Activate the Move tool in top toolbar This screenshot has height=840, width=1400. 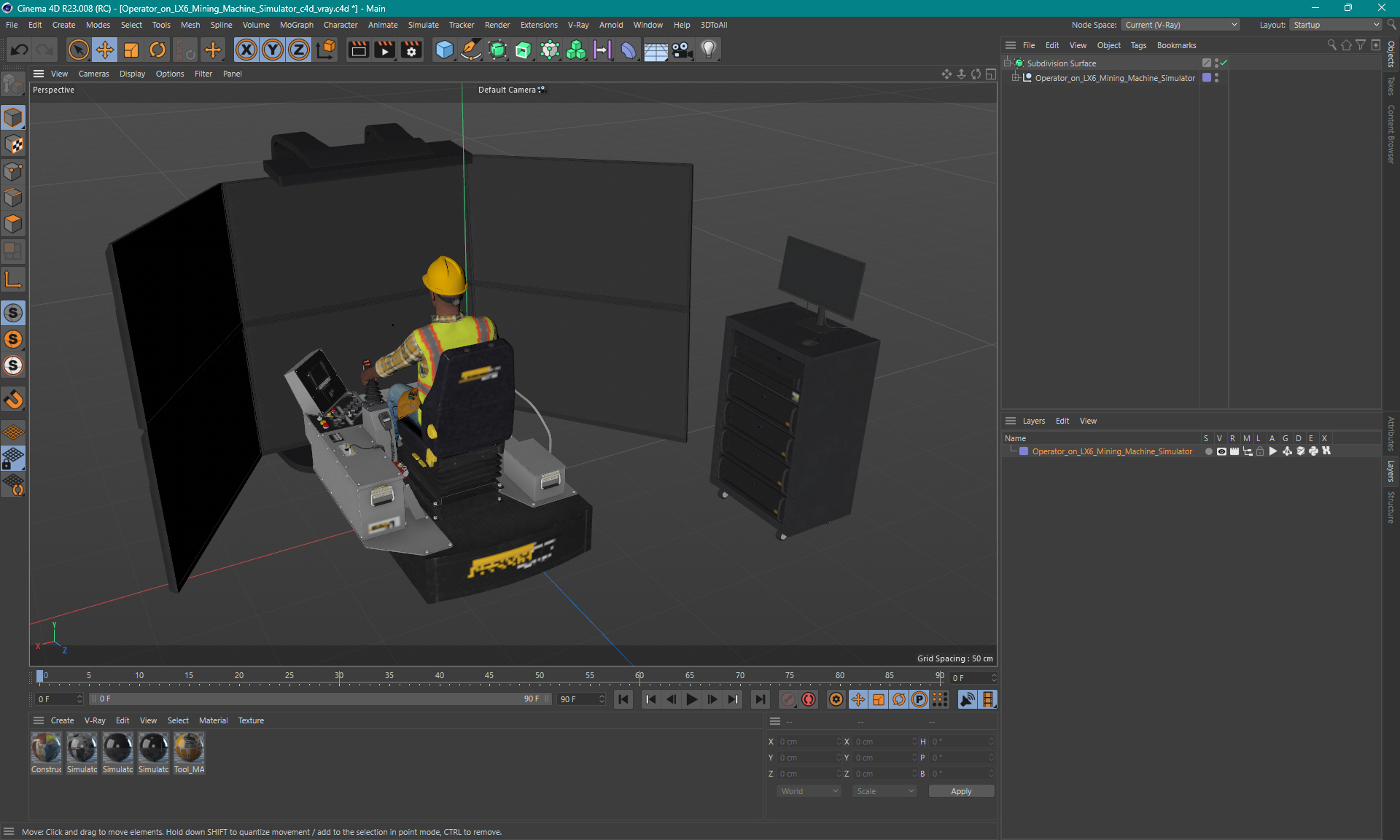[x=105, y=50]
